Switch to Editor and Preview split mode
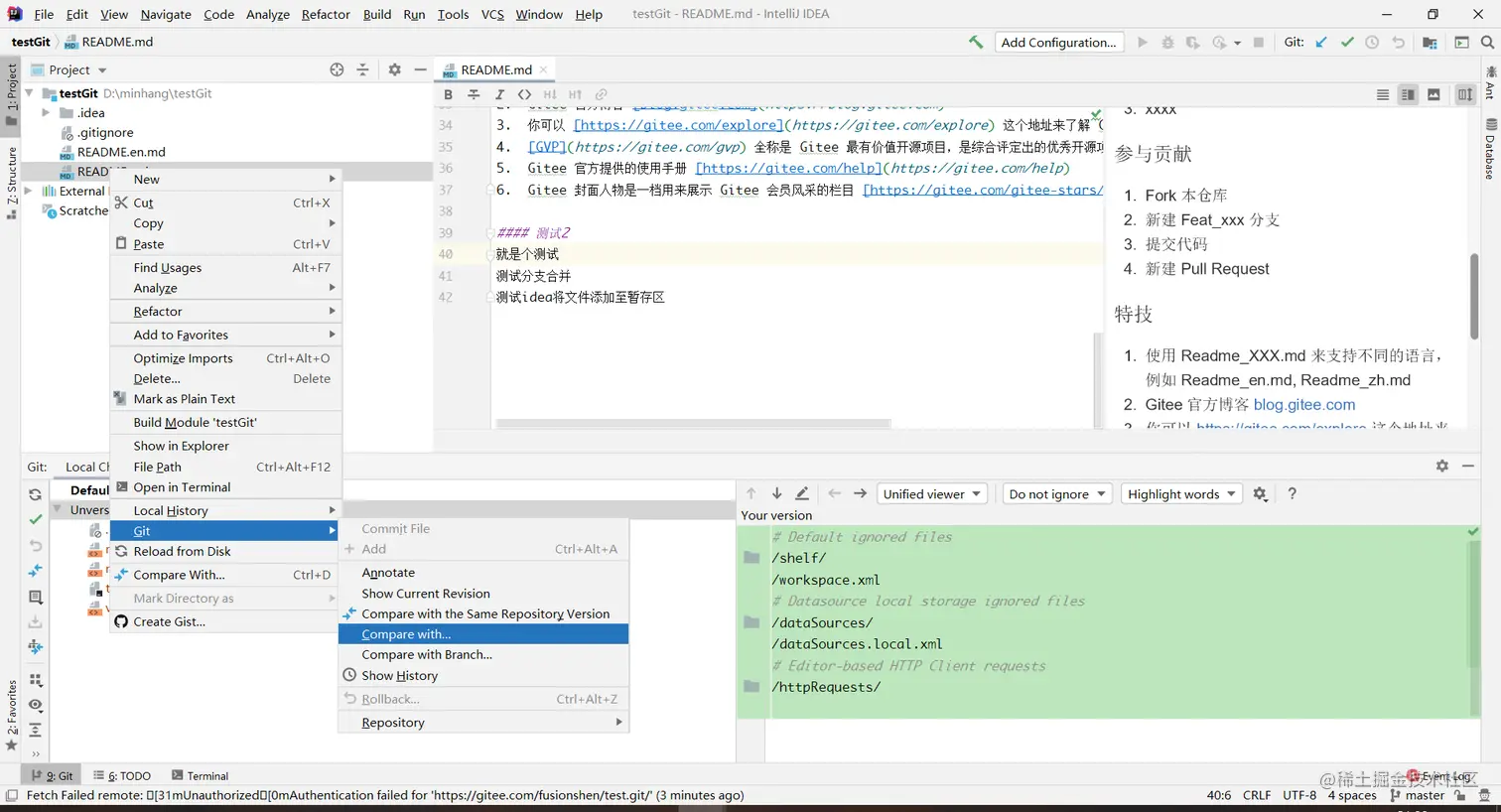The height and width of the screenshot is (812, 1501). click(1408, 94)
